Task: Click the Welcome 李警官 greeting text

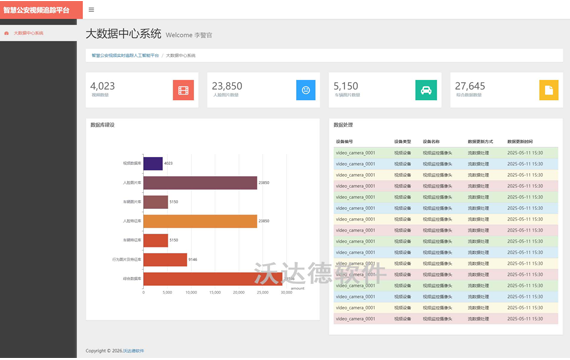Action: (x=189, y=35)
